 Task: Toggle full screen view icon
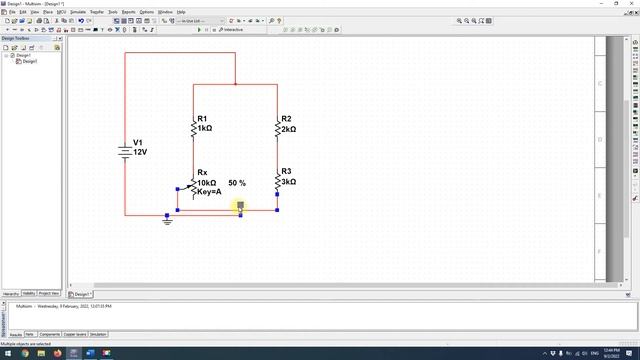coord(489,21)
